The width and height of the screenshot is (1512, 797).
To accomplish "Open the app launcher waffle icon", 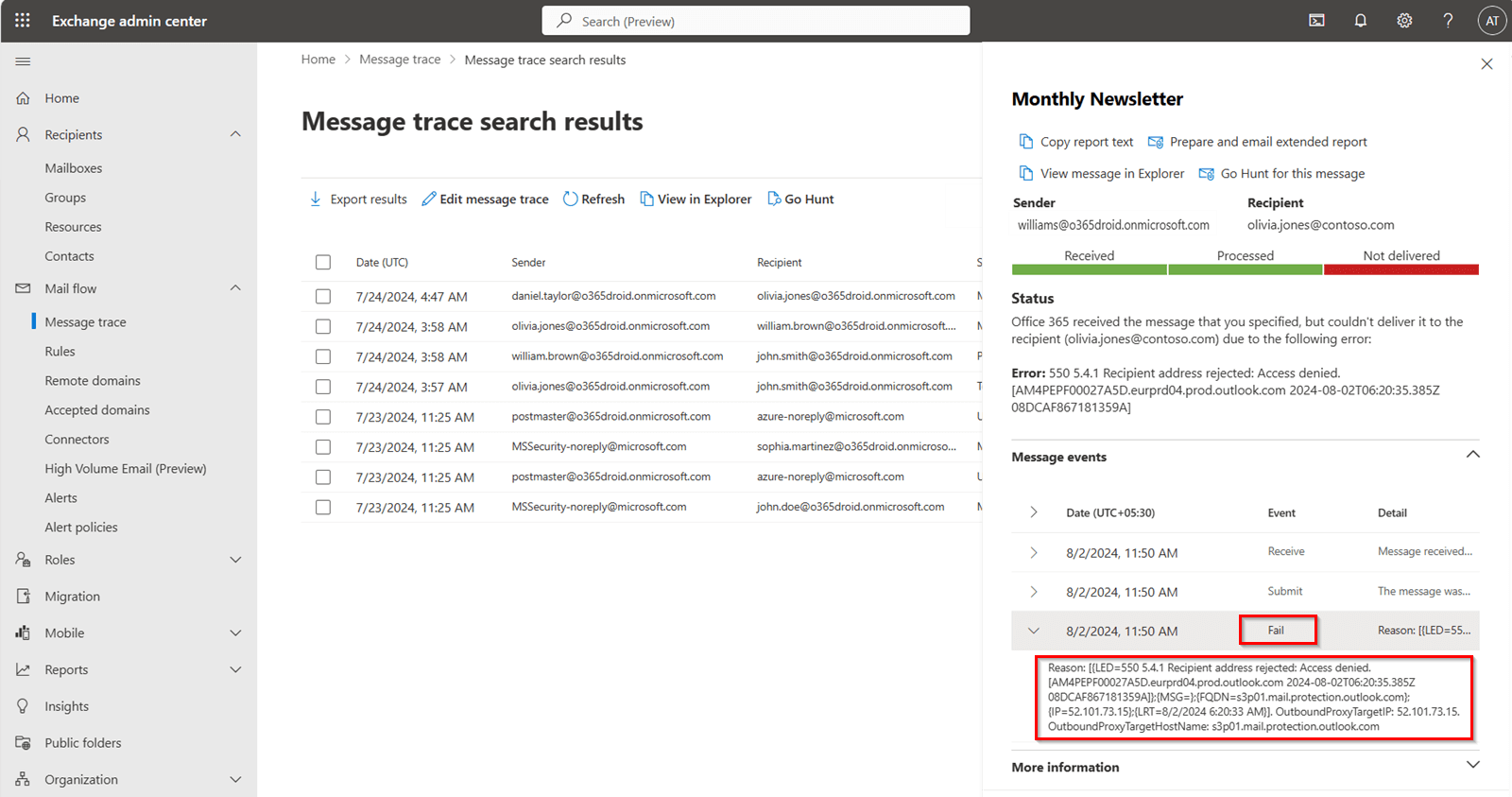I will pos(23,20).
